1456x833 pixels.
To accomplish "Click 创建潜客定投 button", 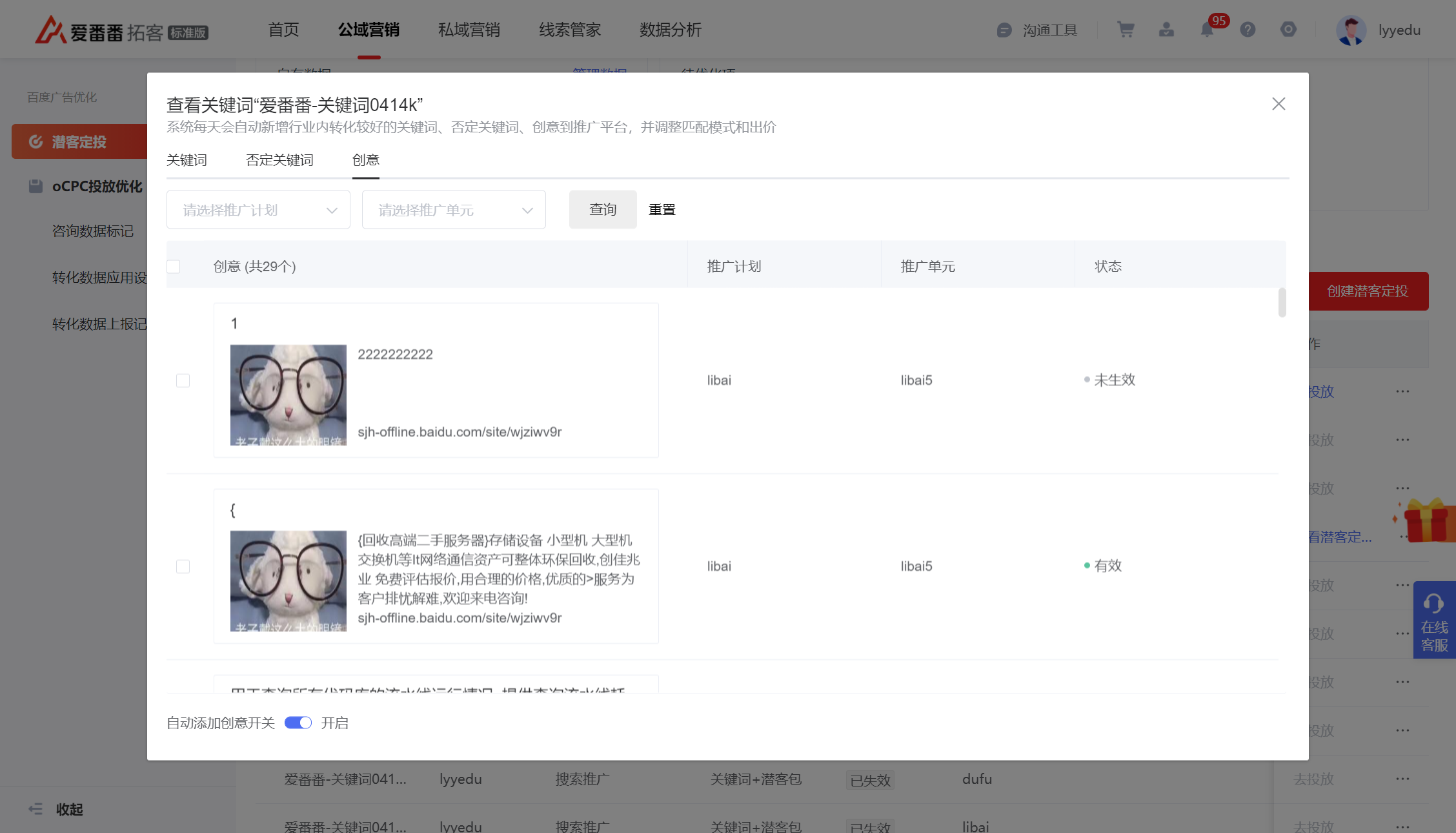I will (1368, 291).
